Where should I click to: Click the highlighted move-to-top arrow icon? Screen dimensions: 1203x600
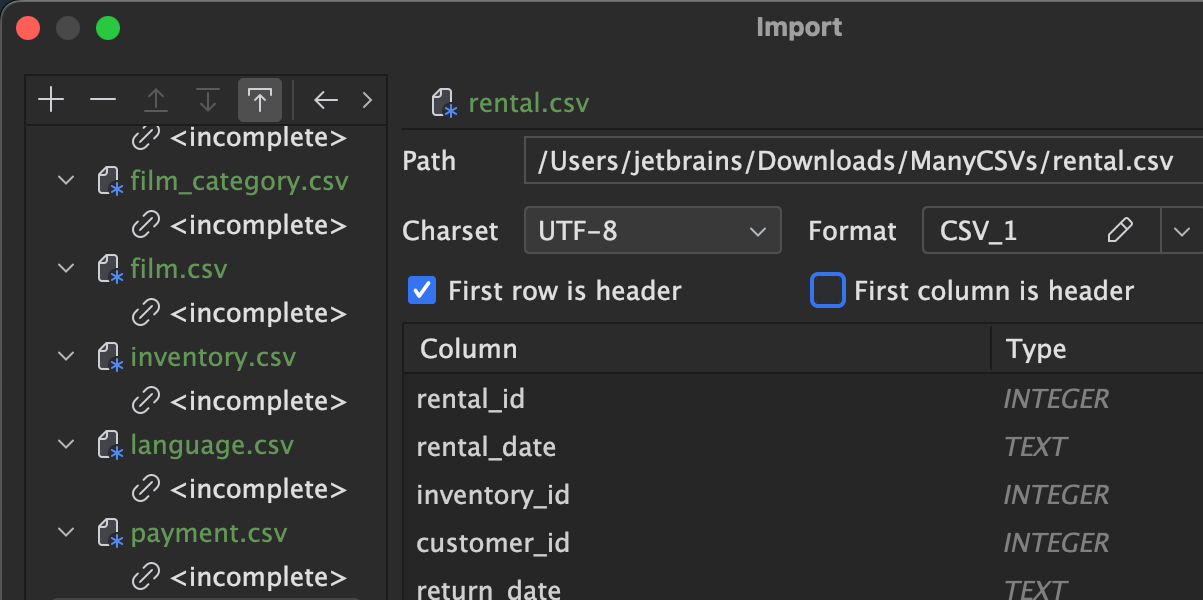click(259, 100)
